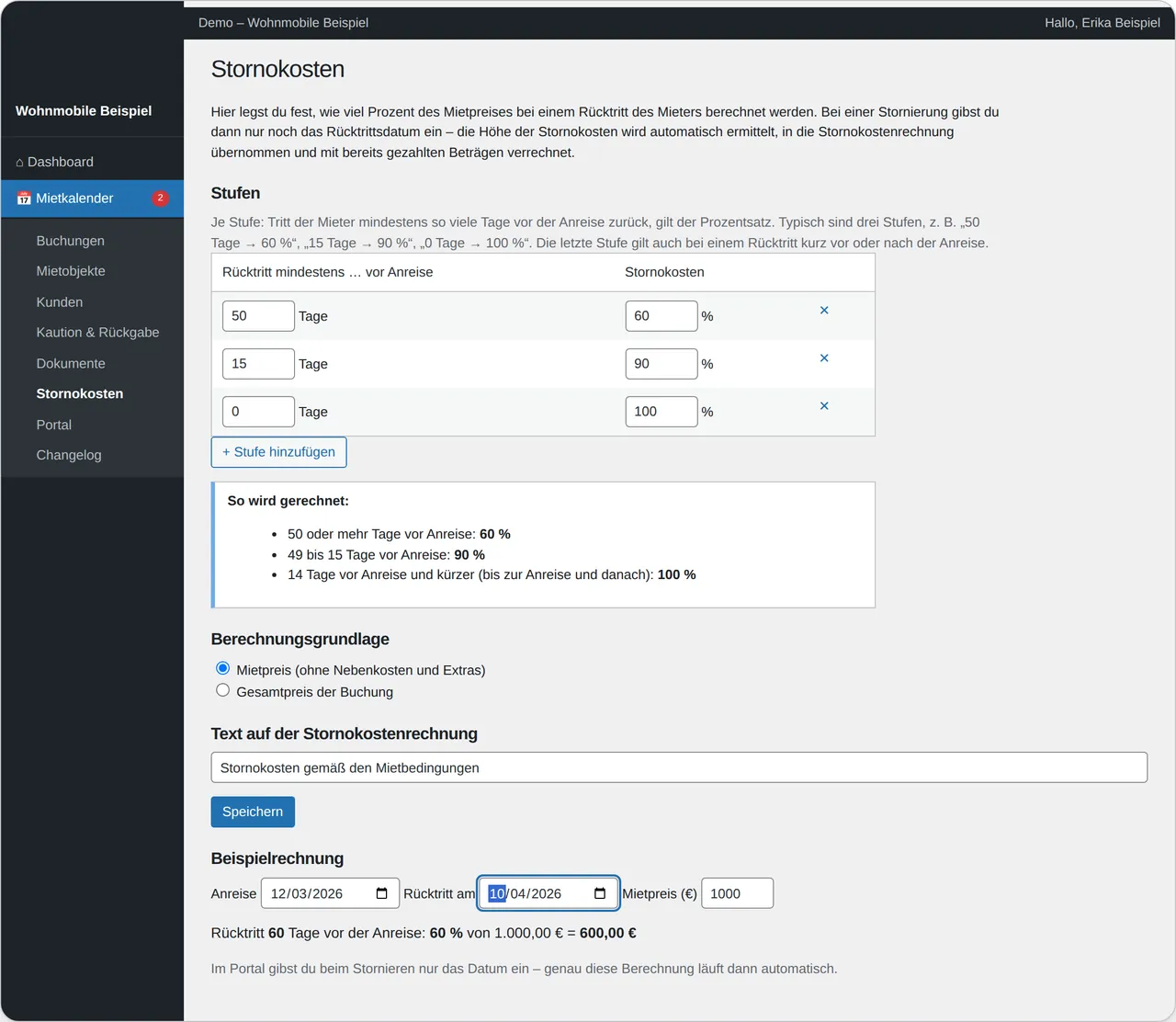Click Demo – Wohnmobile Beispiel in top bar

pyautogui.click(x=283, y=23)
